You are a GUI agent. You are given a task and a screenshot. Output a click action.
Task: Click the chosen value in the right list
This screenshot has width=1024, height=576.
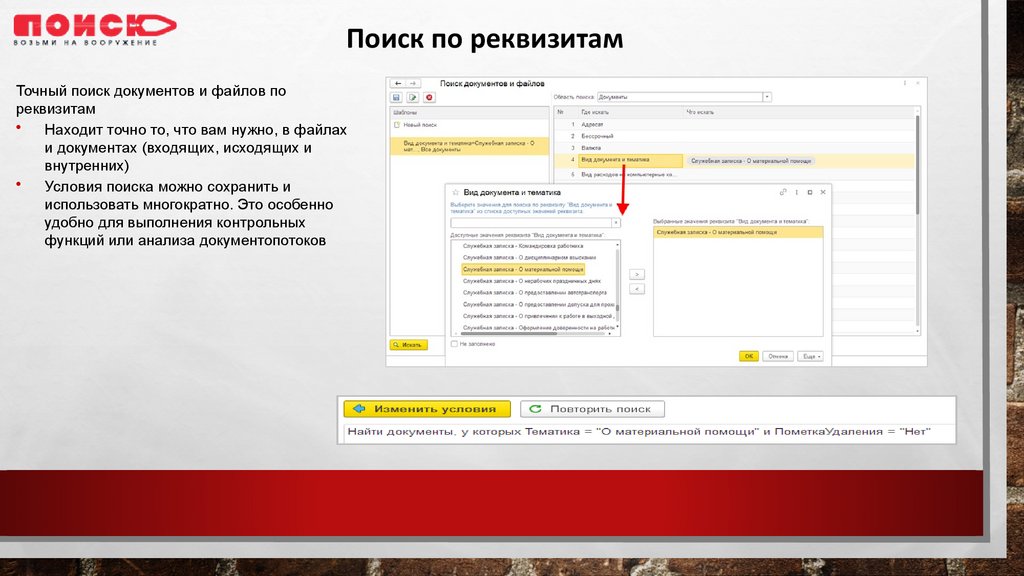738,232
